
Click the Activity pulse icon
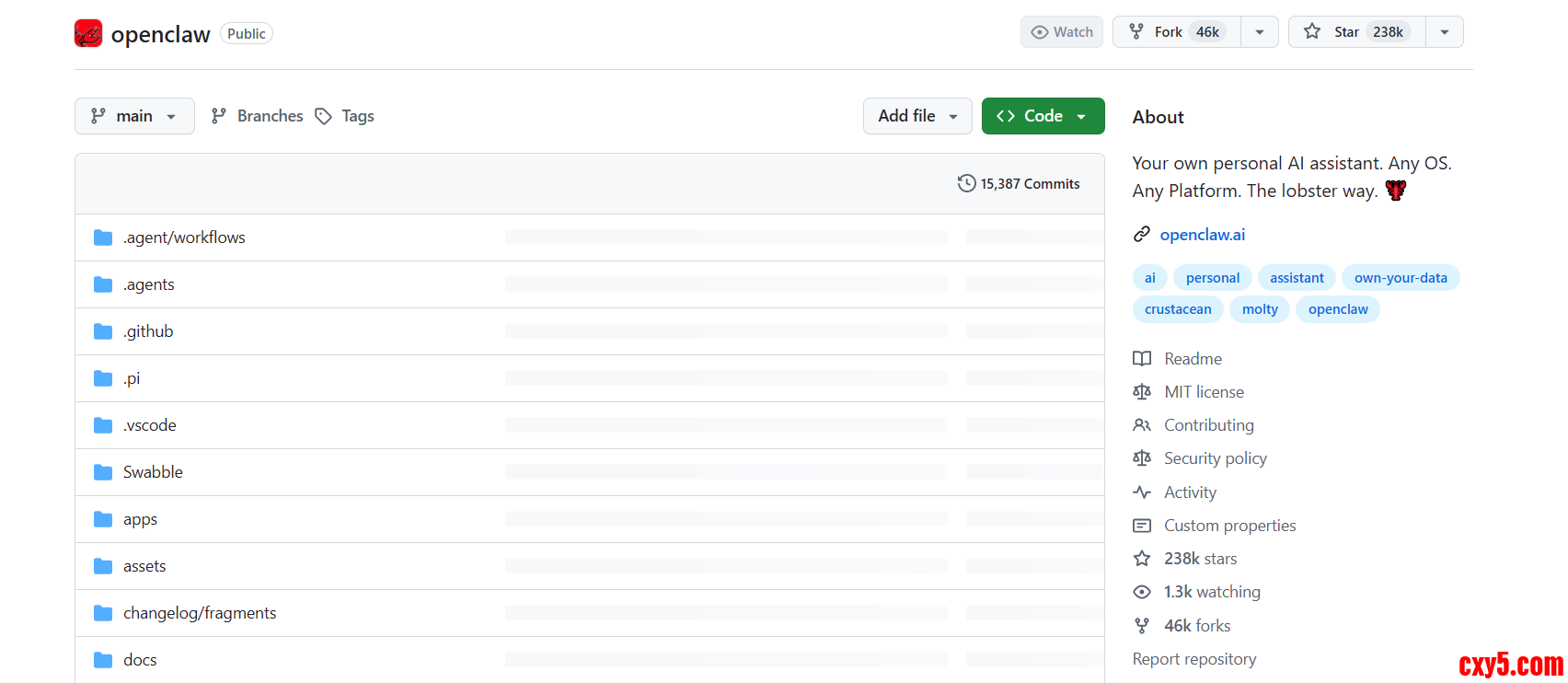1142,492
